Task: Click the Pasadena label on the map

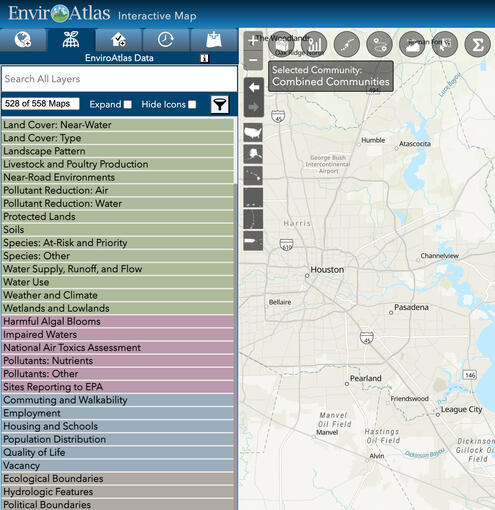Action: click(411, 307)
